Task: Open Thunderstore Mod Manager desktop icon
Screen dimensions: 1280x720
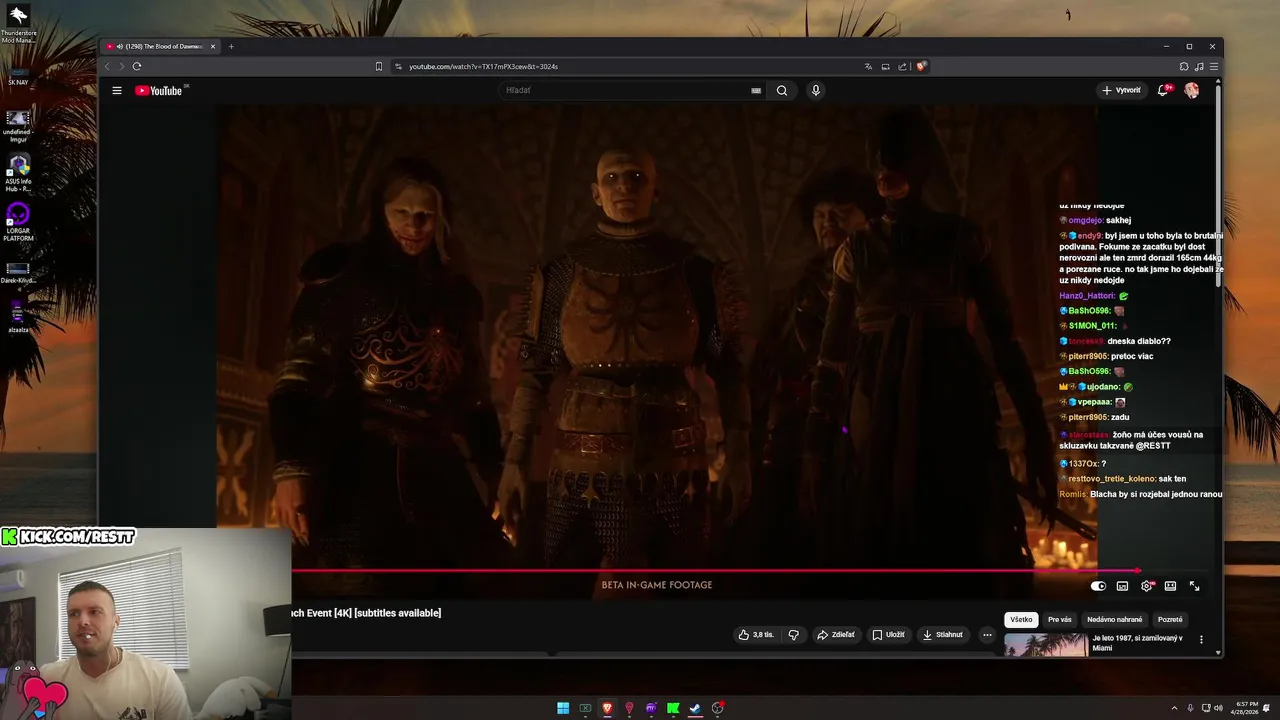Action: (18, 24)
